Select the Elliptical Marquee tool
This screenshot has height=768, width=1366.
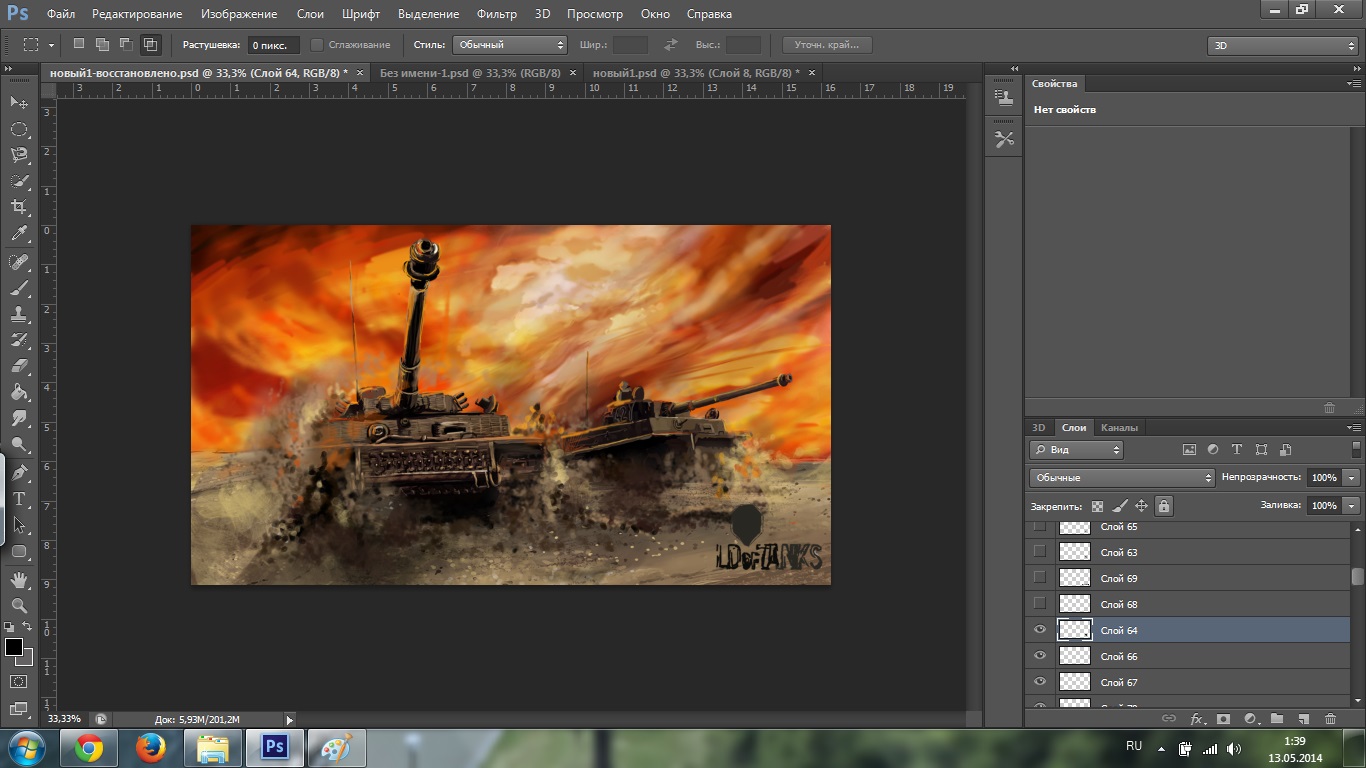pos(19,129)
